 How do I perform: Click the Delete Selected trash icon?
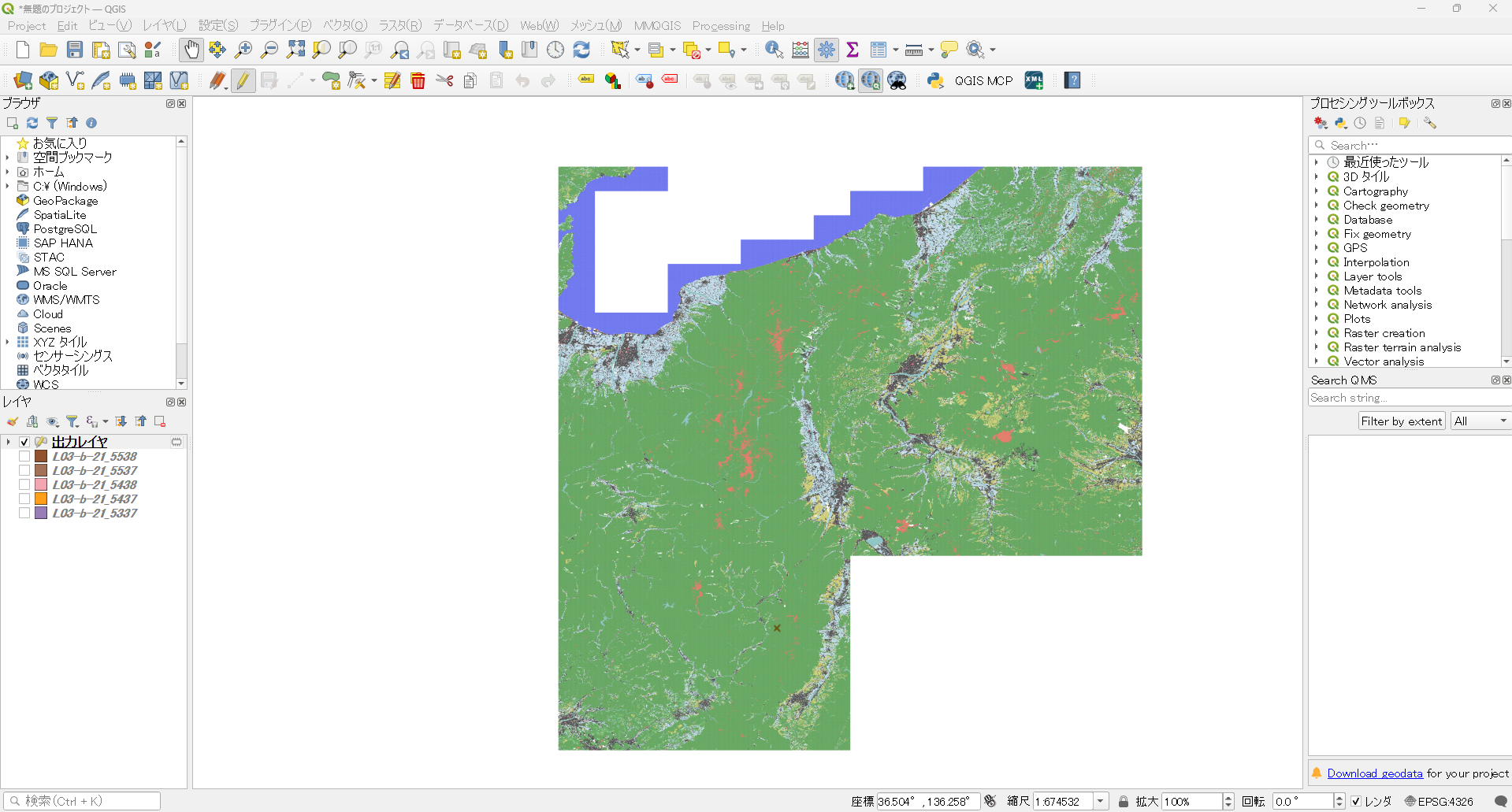(x=418, y=80)
